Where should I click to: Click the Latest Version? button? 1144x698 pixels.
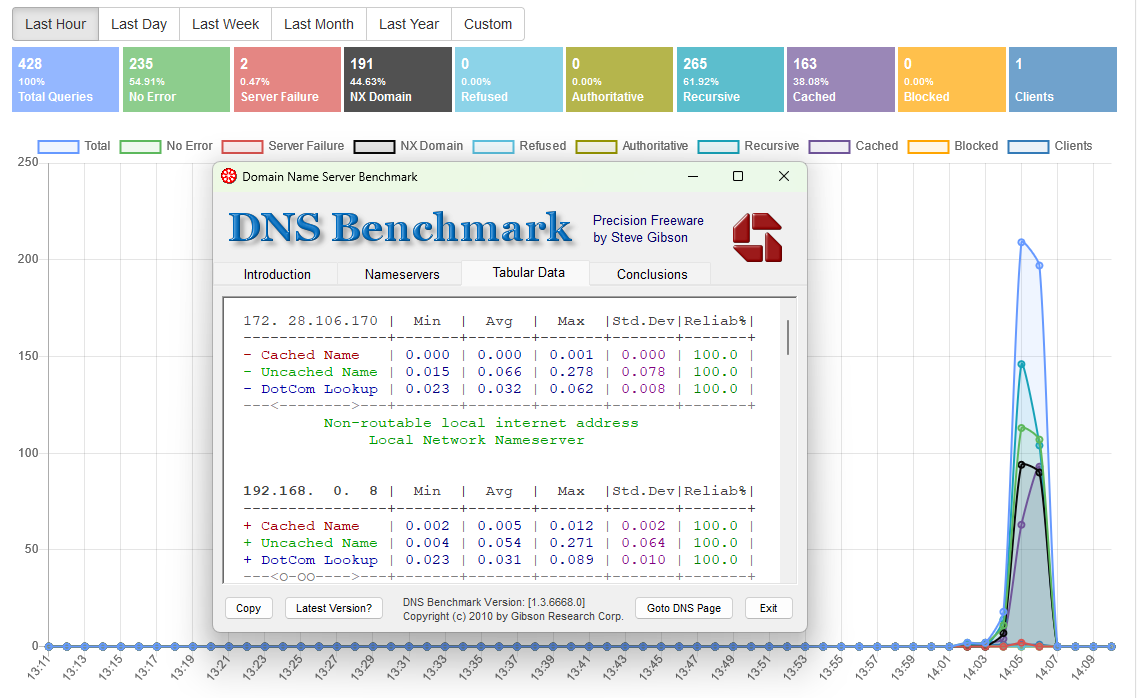333,608
